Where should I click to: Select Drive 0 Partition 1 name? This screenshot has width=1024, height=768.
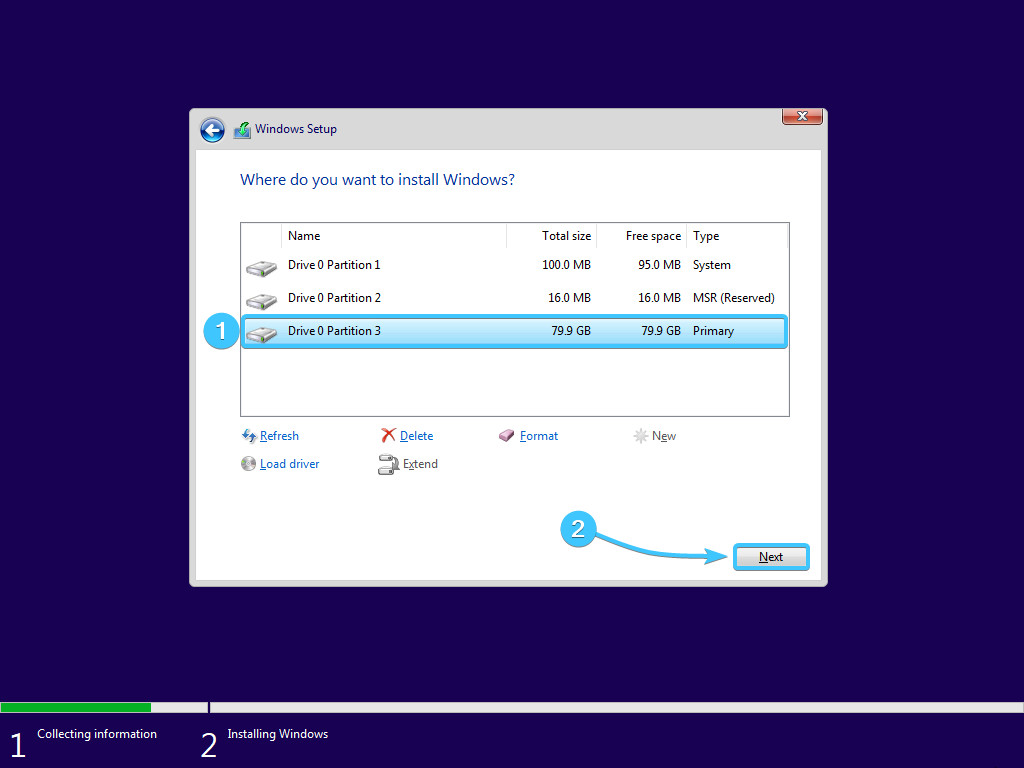334,265
